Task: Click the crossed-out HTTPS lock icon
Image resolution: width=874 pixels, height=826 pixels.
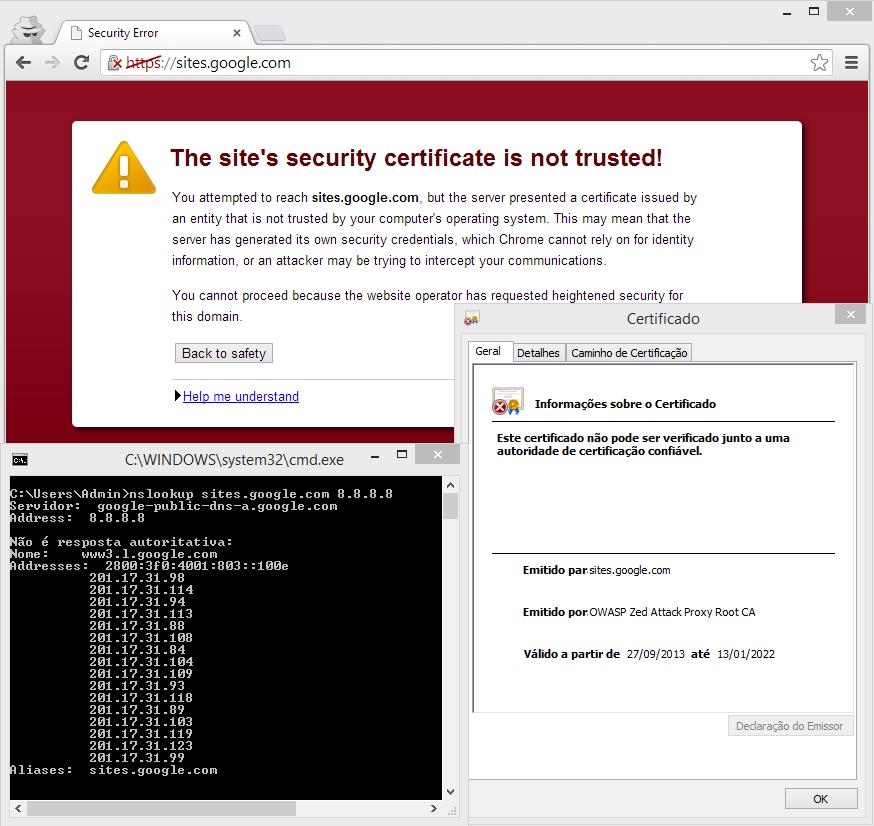Action: point(116,63)
